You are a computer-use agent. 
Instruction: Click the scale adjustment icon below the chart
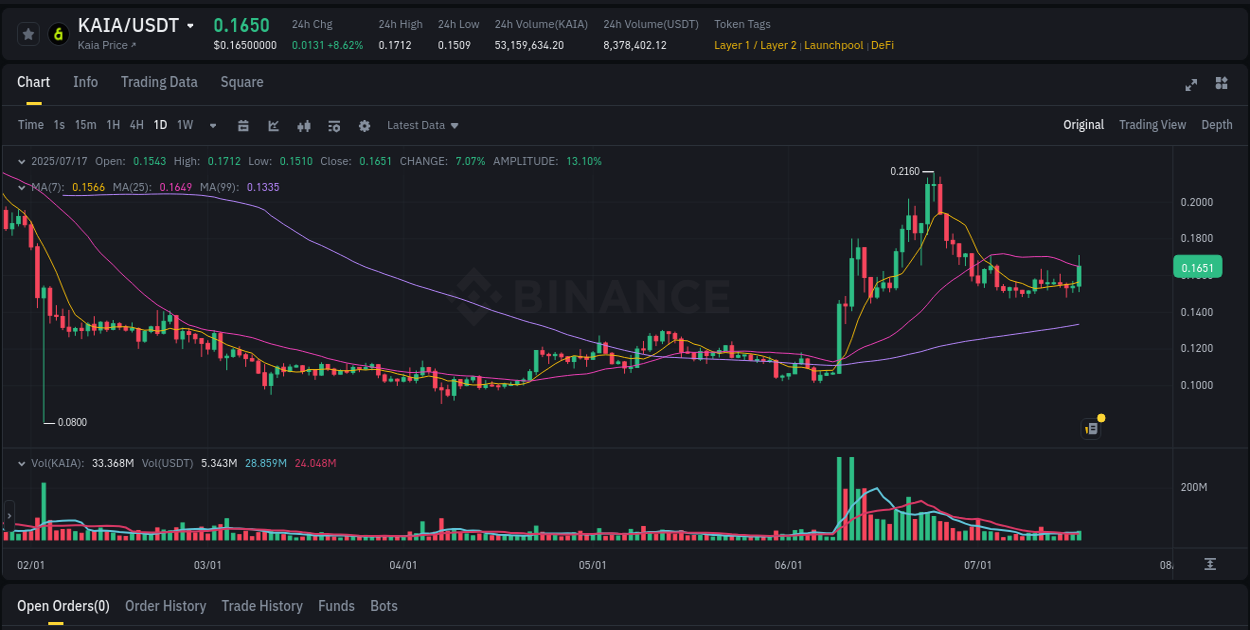click(1208, 564)
